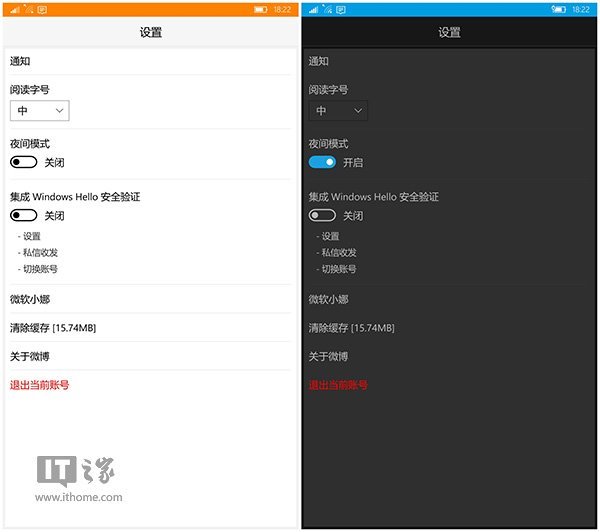
Task: Click Wi-Fi icon in orange status bar
Action: [29, 9]
